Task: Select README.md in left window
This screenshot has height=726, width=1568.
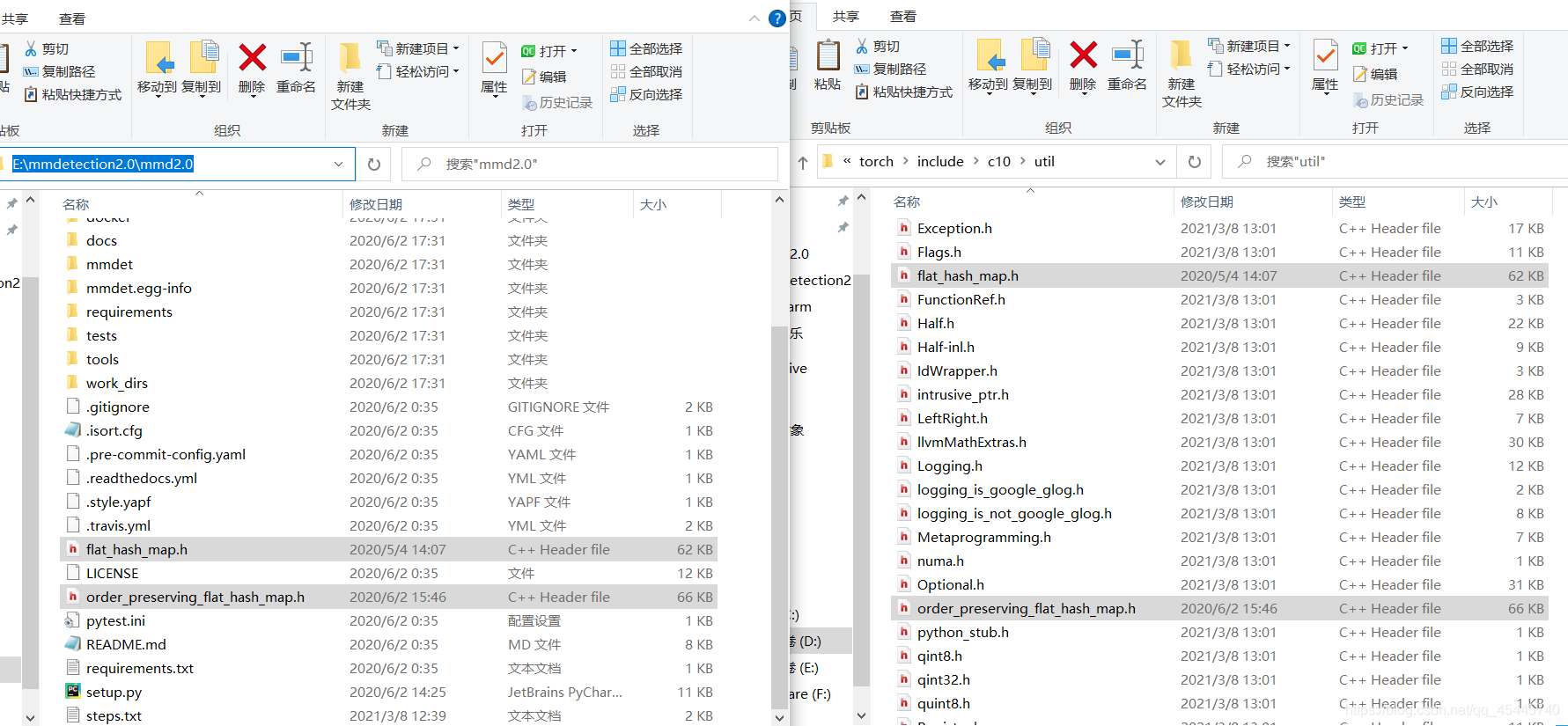Action: coord(388,645)
